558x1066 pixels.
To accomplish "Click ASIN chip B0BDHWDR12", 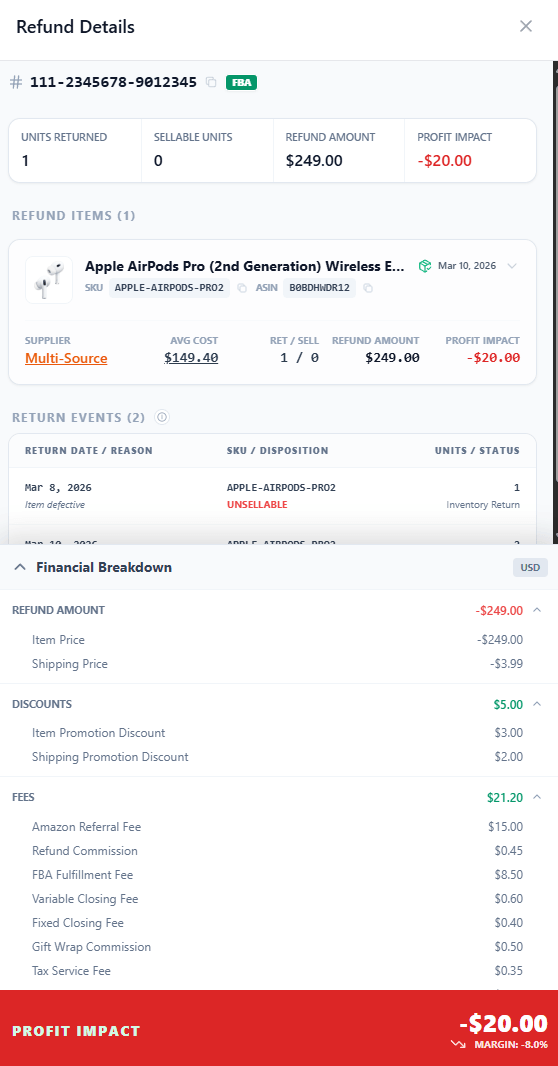I will [x=319, y=288].
